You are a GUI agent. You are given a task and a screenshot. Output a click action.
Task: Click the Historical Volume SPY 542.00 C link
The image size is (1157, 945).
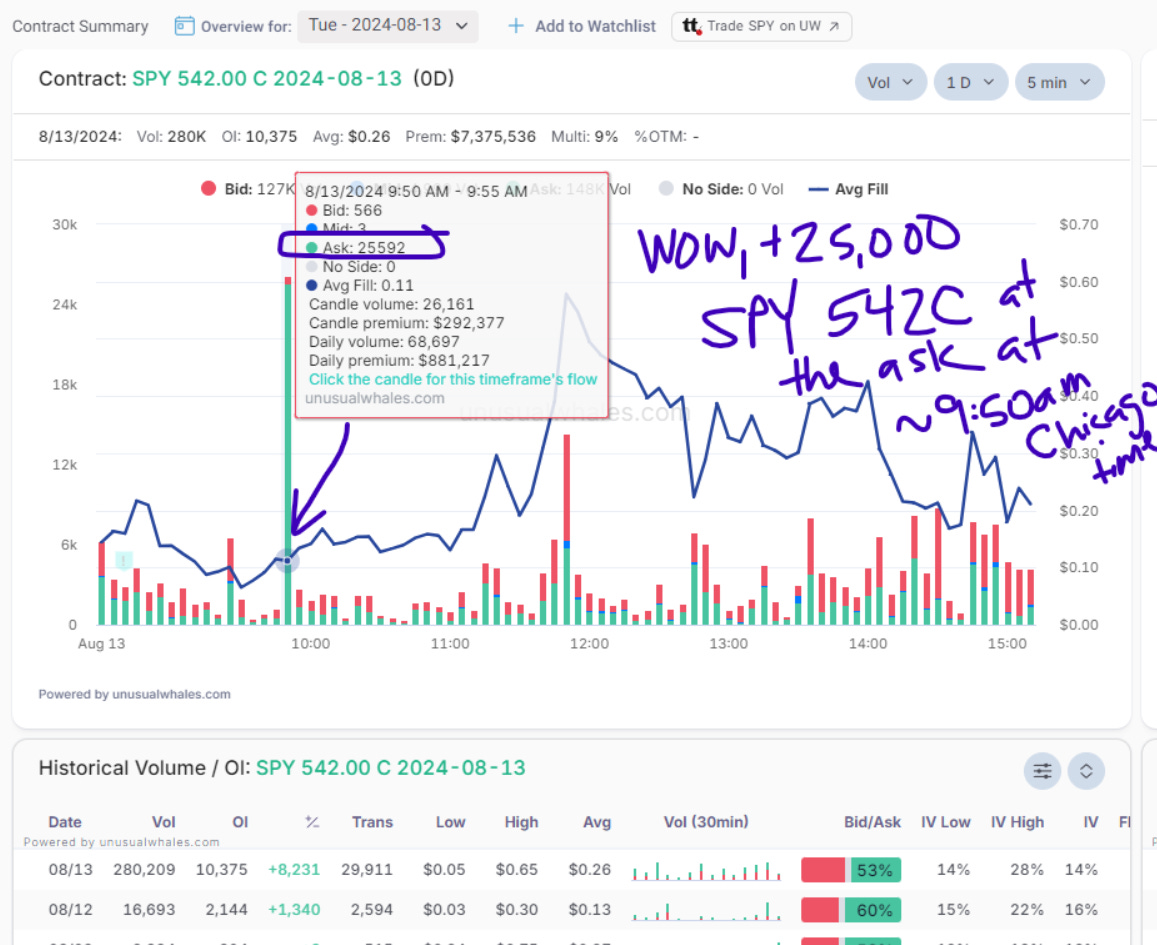[390, 768]
